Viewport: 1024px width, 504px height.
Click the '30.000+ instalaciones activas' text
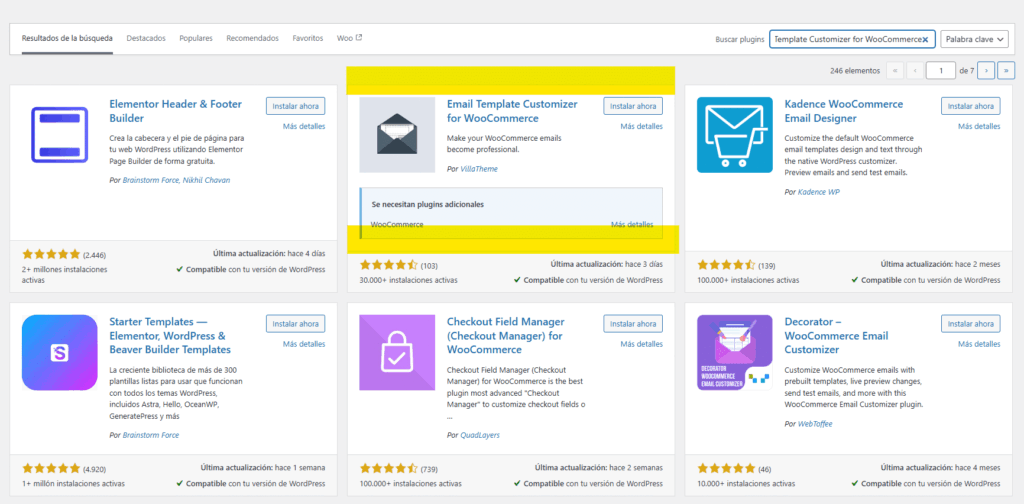(408, 280)
